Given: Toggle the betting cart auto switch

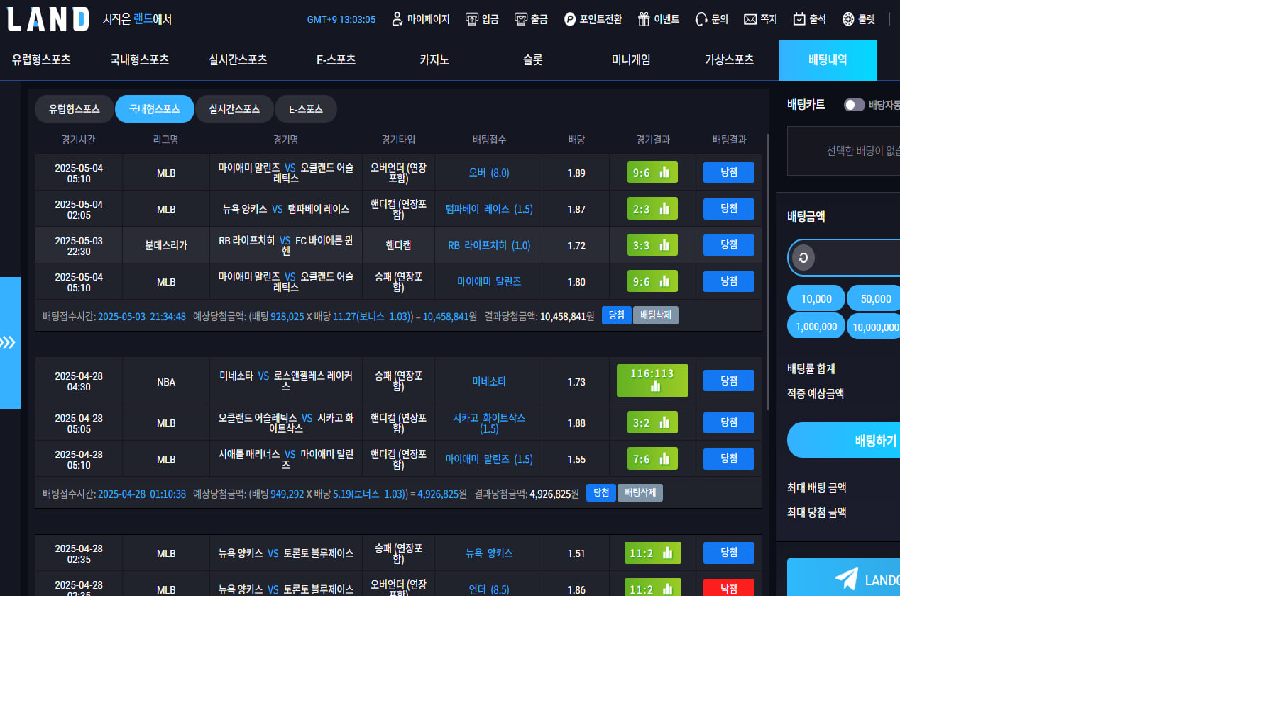Looking at the screenshot, I should [853, 105].
